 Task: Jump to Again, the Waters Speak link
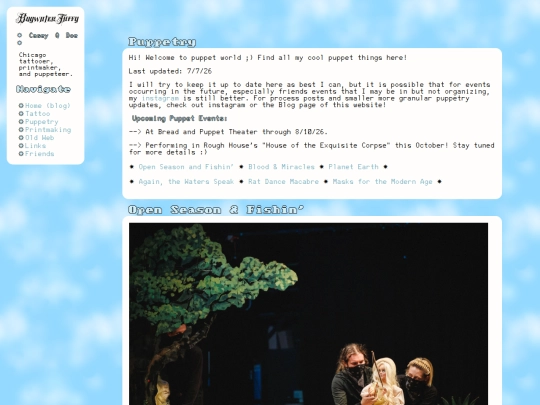click(x=186, y=182)
